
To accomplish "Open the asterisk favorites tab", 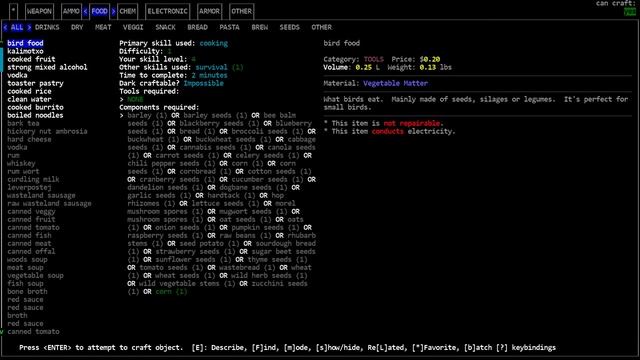I will pyautogui.click(x=13, y=11).
